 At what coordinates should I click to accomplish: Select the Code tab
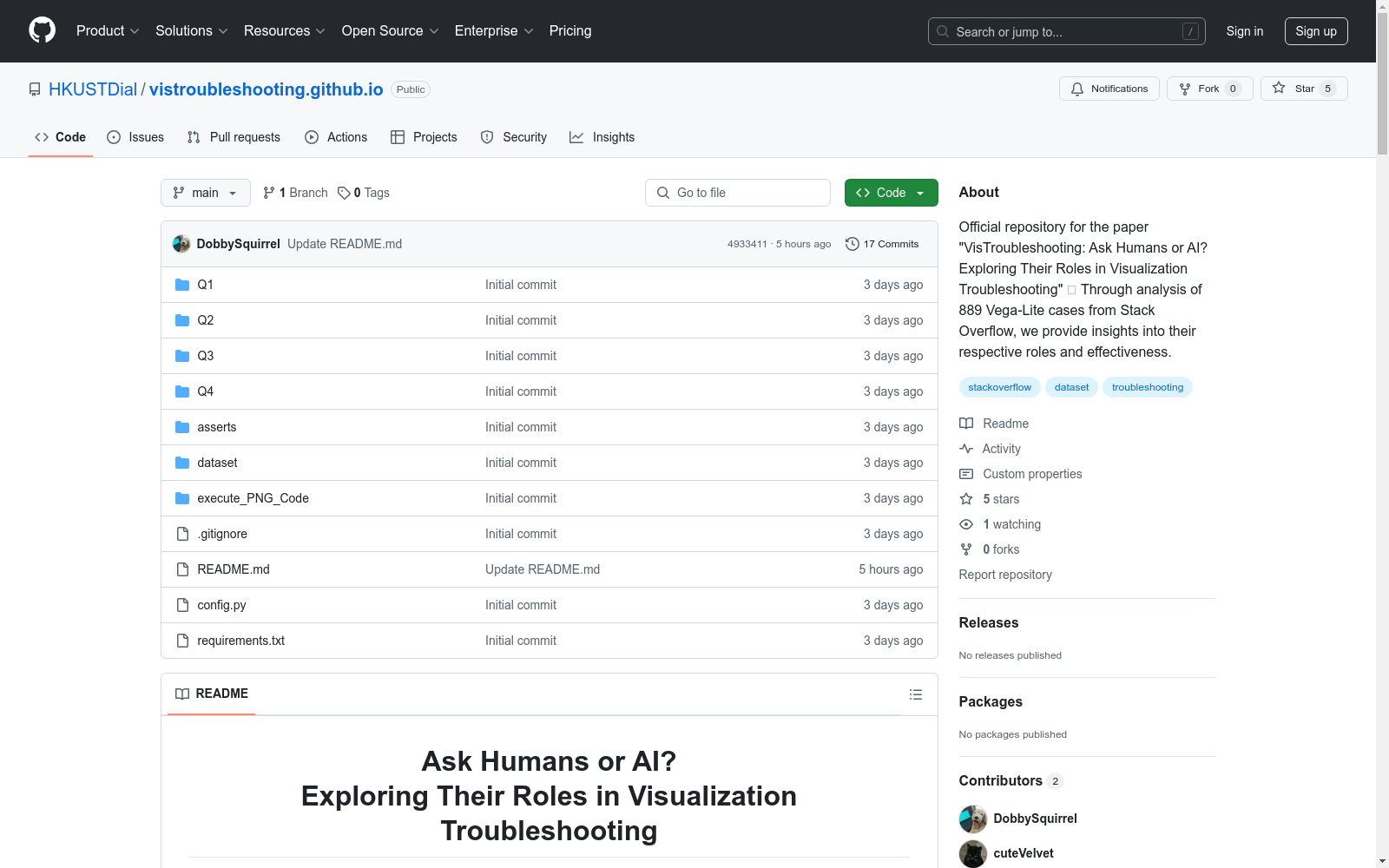(x=61, y=137)
